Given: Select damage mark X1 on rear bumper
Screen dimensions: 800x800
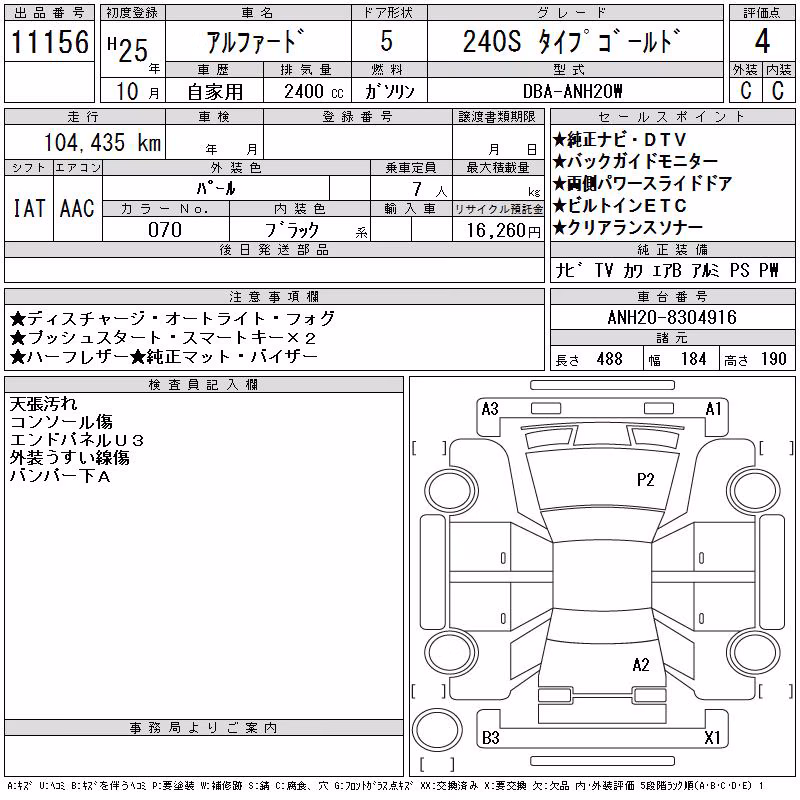Looking at the screenshot, I should coord(712,738).
